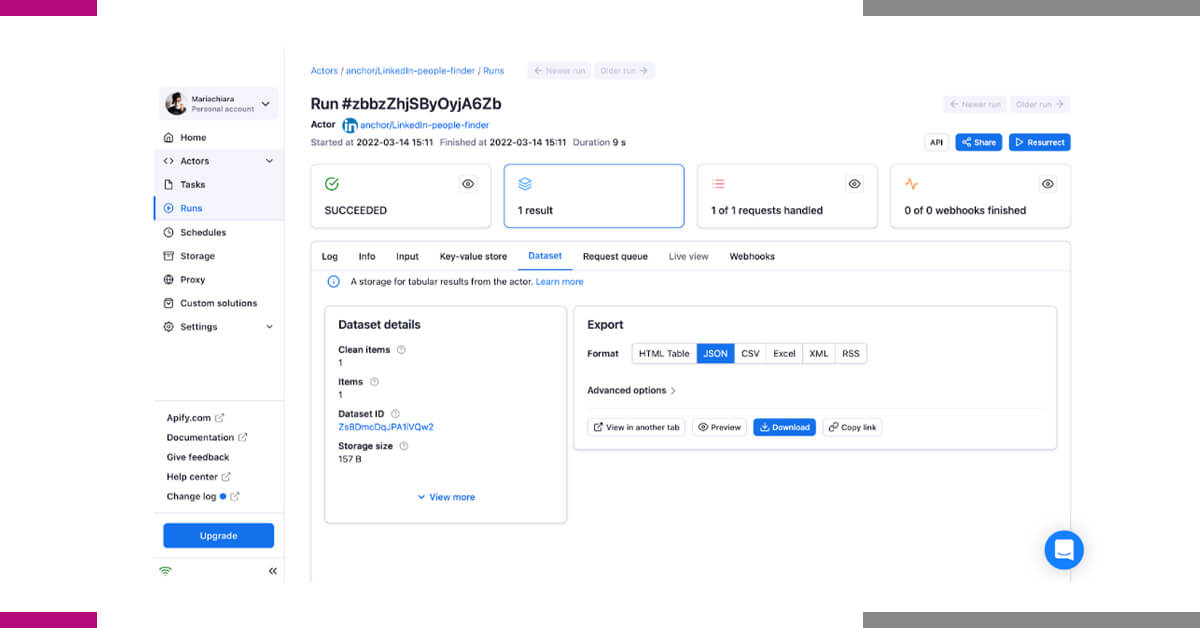Click the API button
This screenshot has width=1200, height=628.
[937, 142]
